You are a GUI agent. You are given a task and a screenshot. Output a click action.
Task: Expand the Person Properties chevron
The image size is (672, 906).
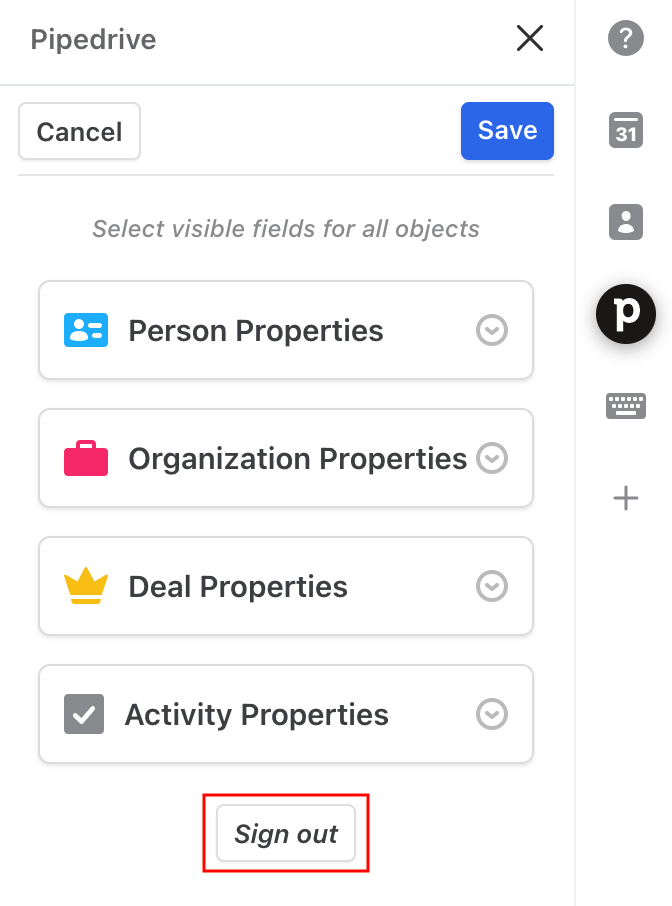(492, 331)
